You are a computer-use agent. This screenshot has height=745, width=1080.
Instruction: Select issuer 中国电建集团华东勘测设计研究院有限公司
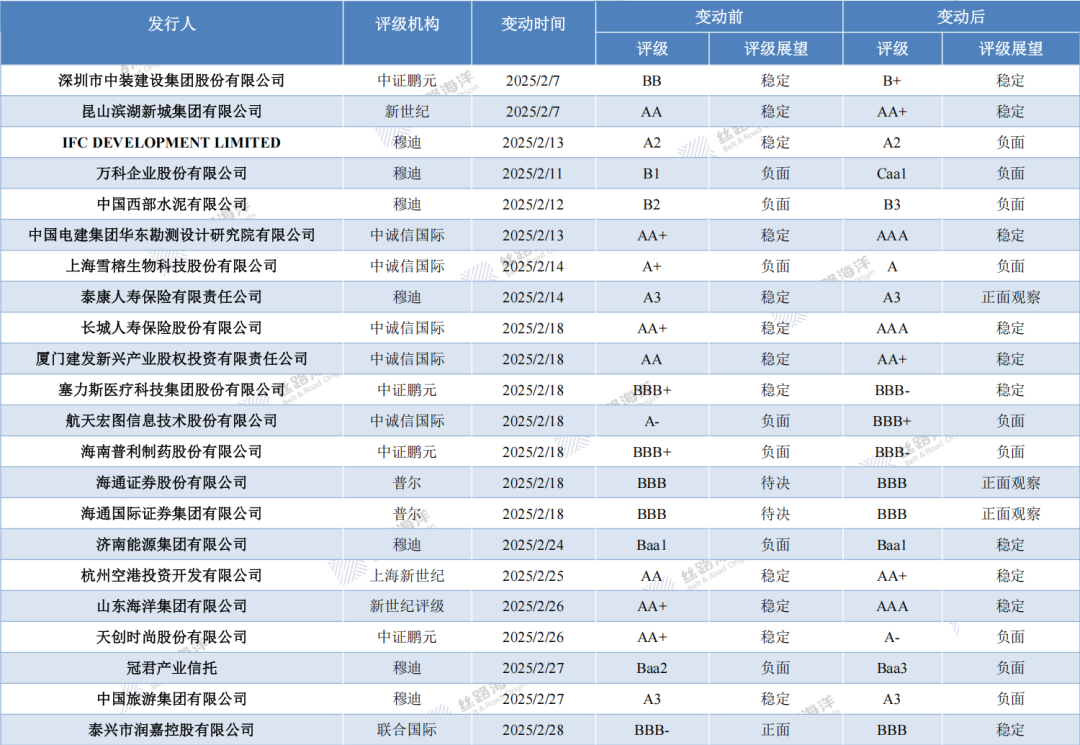(172, 235)
